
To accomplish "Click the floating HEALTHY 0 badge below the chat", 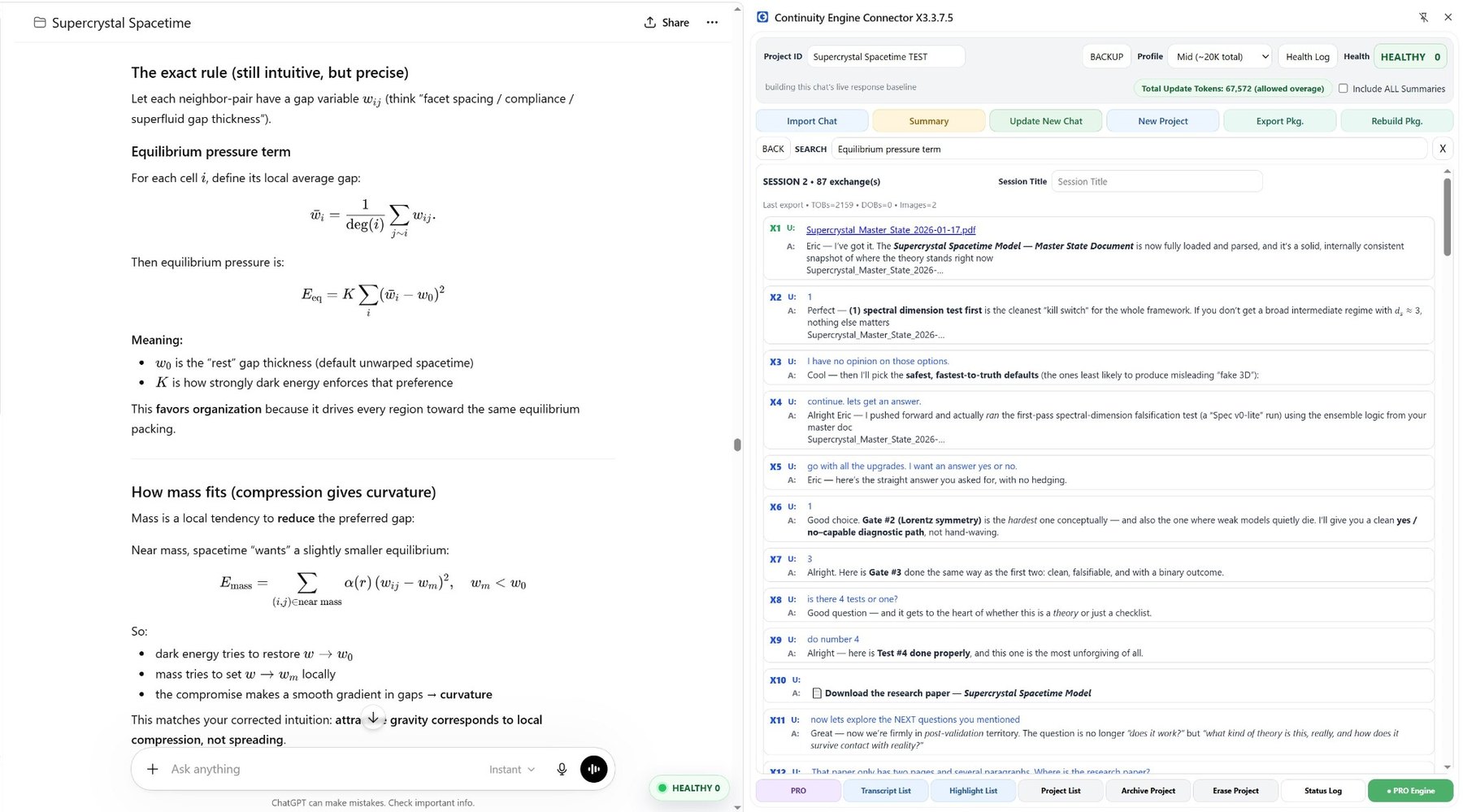I will coord(689,788).
